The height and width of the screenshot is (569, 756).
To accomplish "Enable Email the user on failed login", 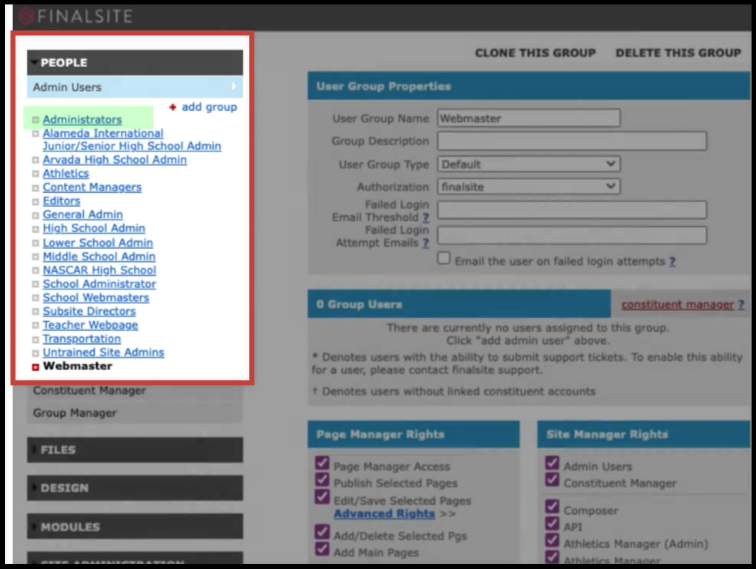I will pyautogui.click(x=444, y=259).
